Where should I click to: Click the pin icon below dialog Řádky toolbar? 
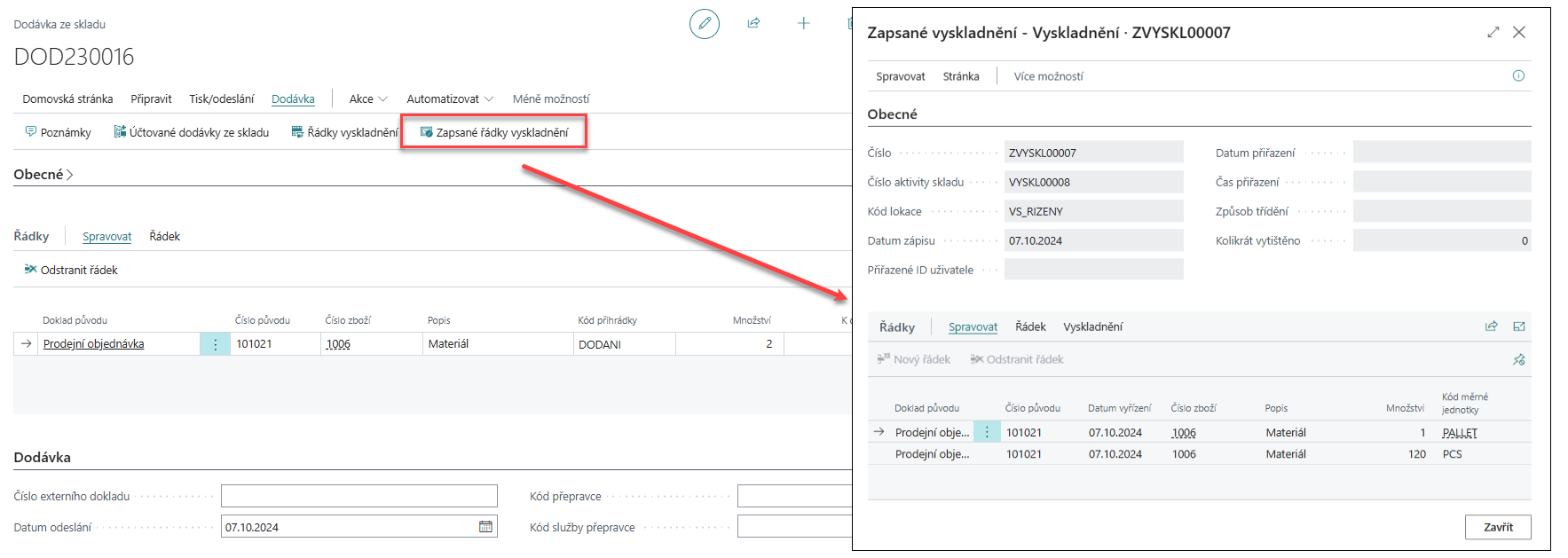(1518, 359)
